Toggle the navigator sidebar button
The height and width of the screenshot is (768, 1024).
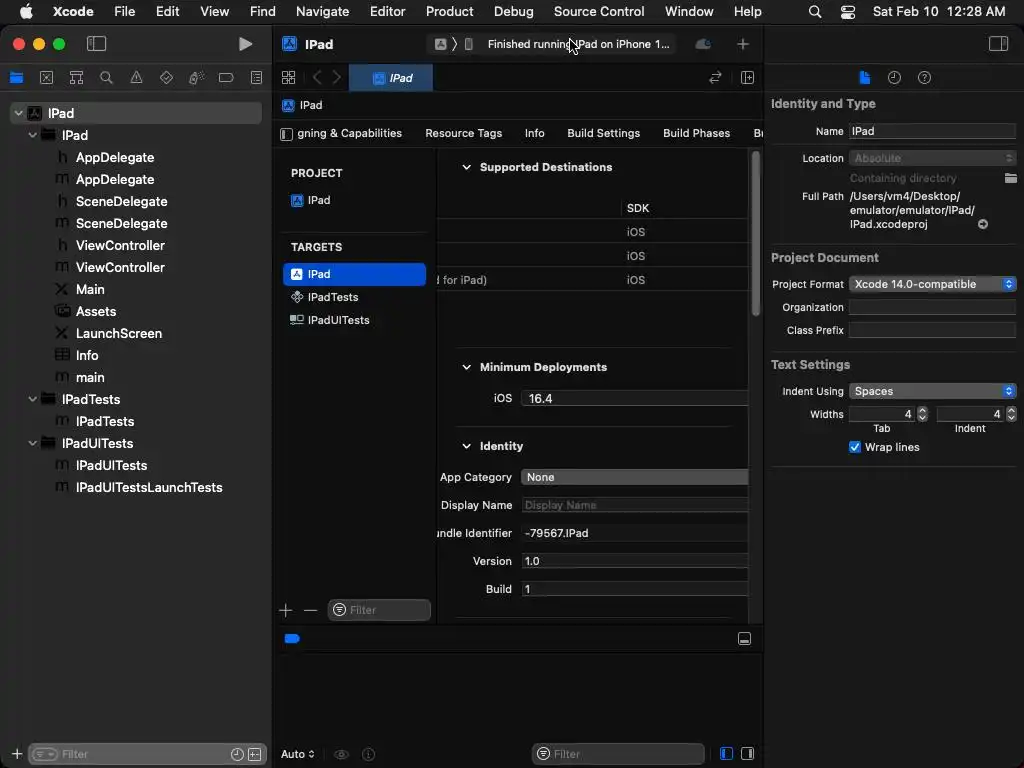(96, 44)
